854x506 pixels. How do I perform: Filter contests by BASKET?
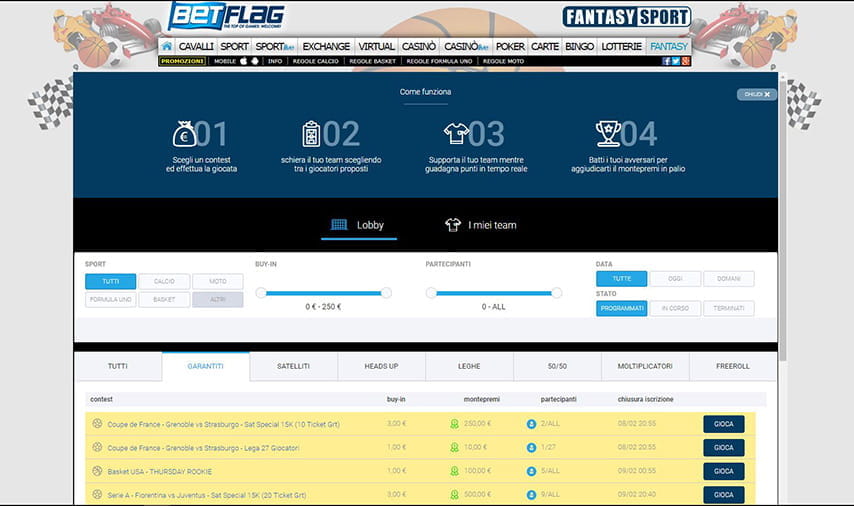pyautogui.click(x=164, y=300)
